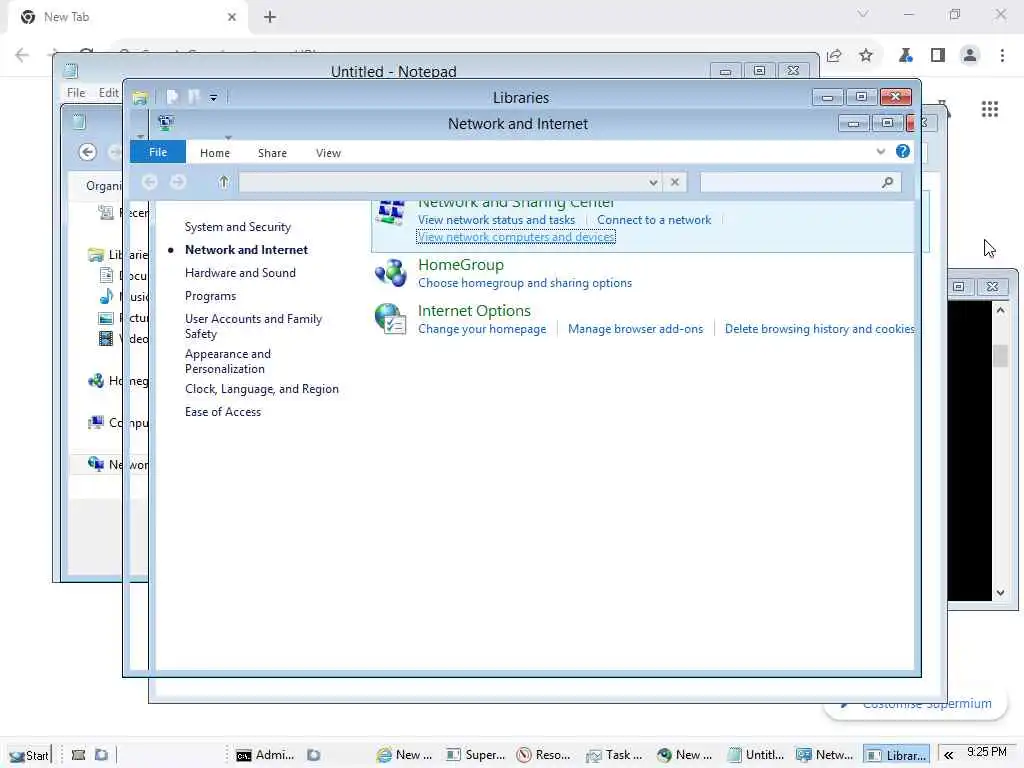Go to Programs category

[x=210, y=296]
